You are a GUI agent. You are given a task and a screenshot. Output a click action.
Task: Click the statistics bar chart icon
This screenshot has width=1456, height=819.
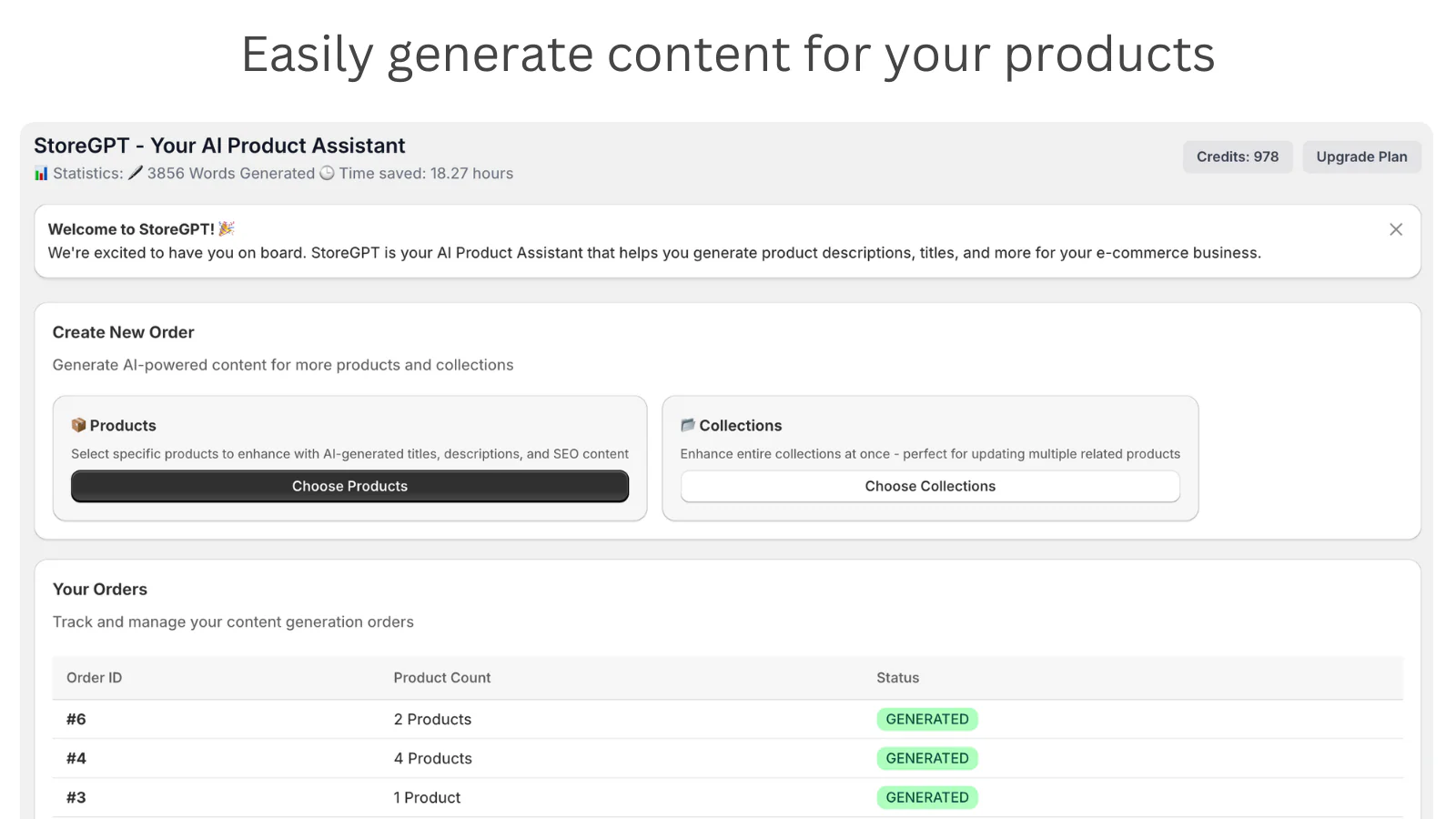coord(41,173)
